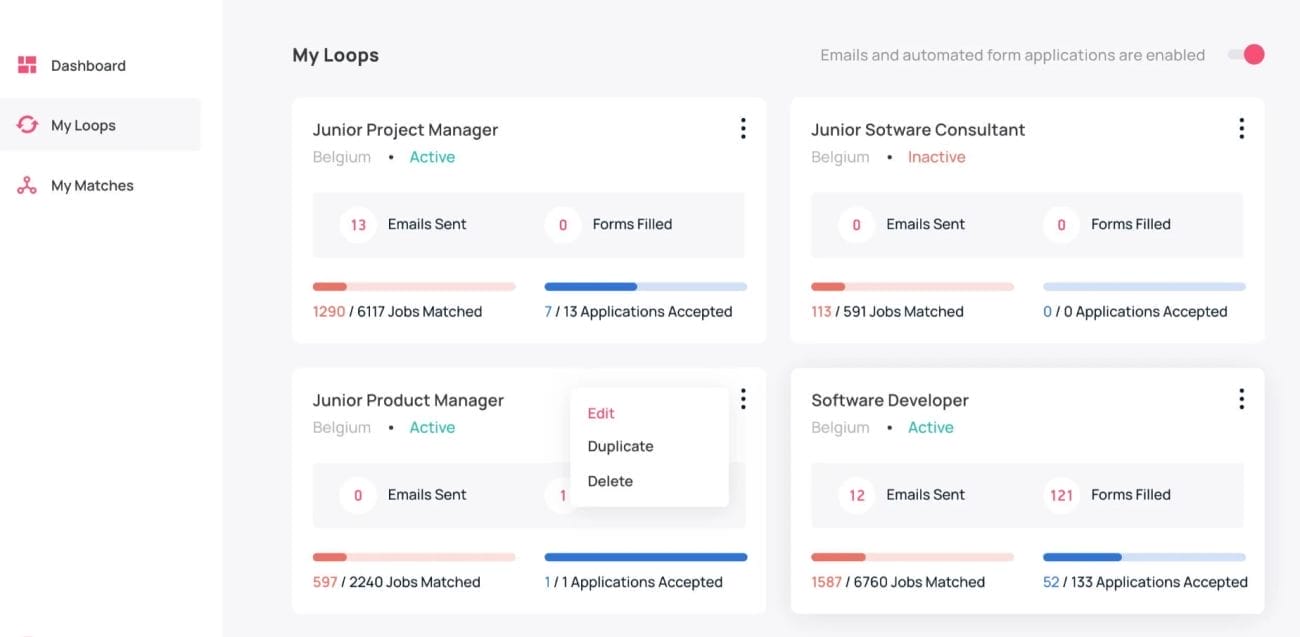Choose Delete from the context menu

(x=610, y=481)
